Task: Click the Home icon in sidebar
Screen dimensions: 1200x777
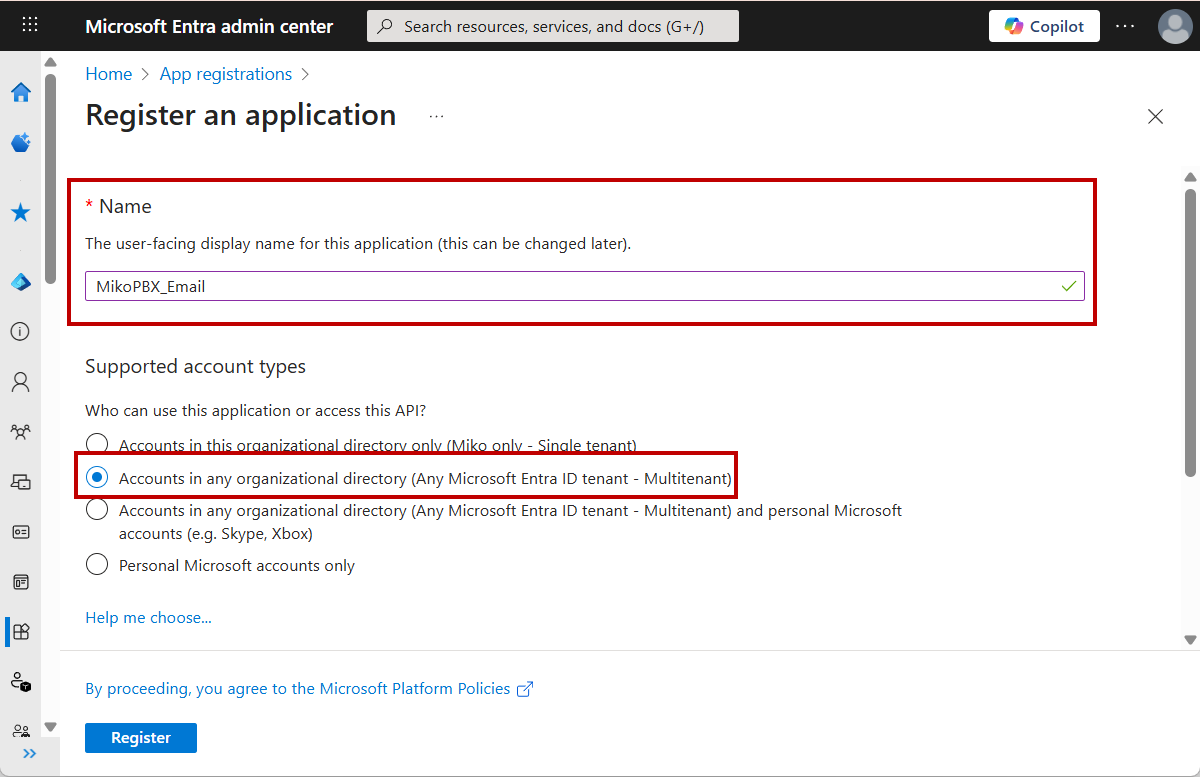Action: point(21,93)
